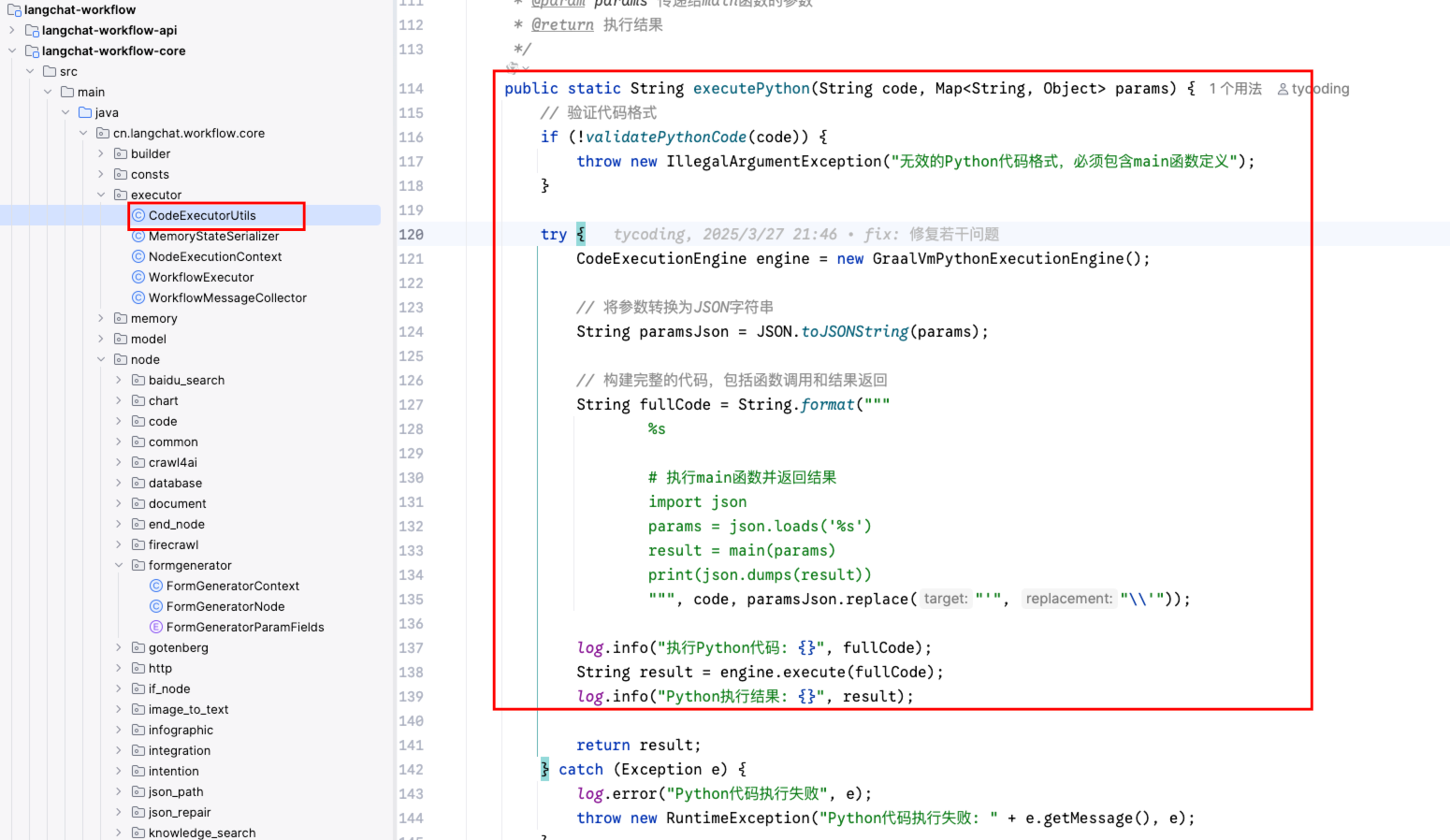Viewport: 1450px width, 840px height.
Task: Click the validatePythonCode method call
Action: 666,137
